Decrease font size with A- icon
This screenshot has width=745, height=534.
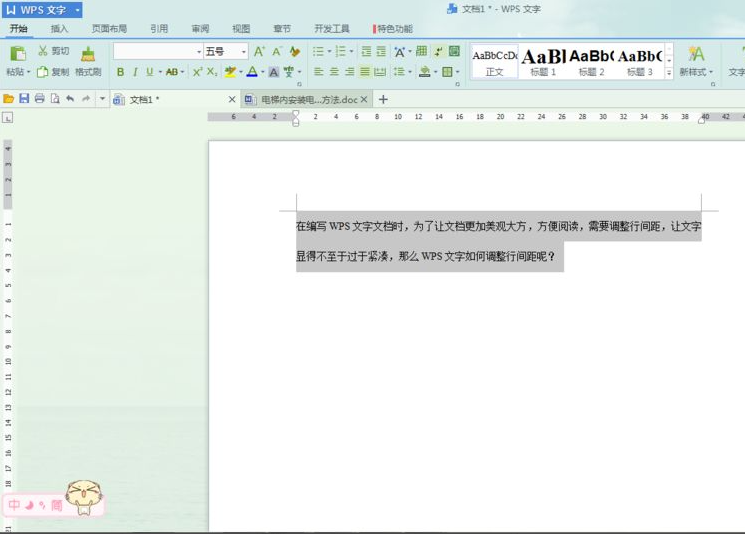[277, 51]
